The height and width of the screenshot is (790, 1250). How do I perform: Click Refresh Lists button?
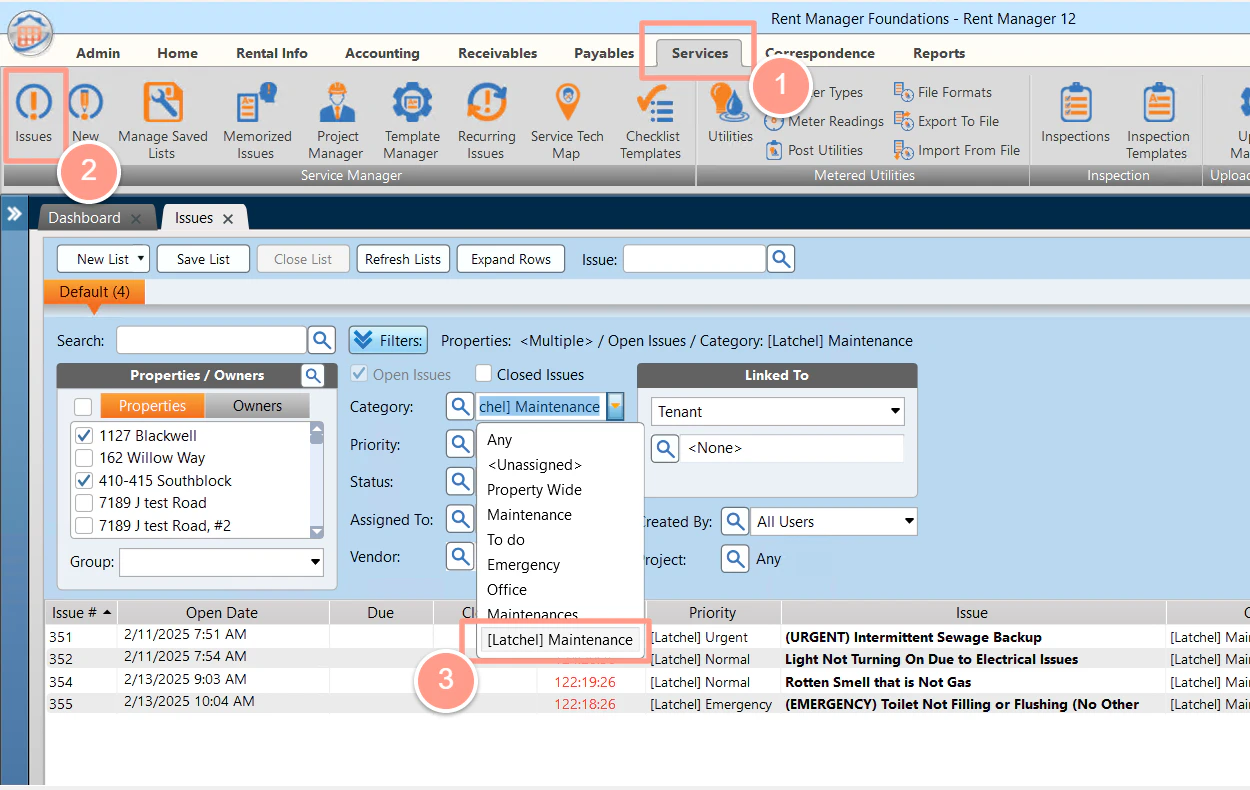(x=402, y=259)
